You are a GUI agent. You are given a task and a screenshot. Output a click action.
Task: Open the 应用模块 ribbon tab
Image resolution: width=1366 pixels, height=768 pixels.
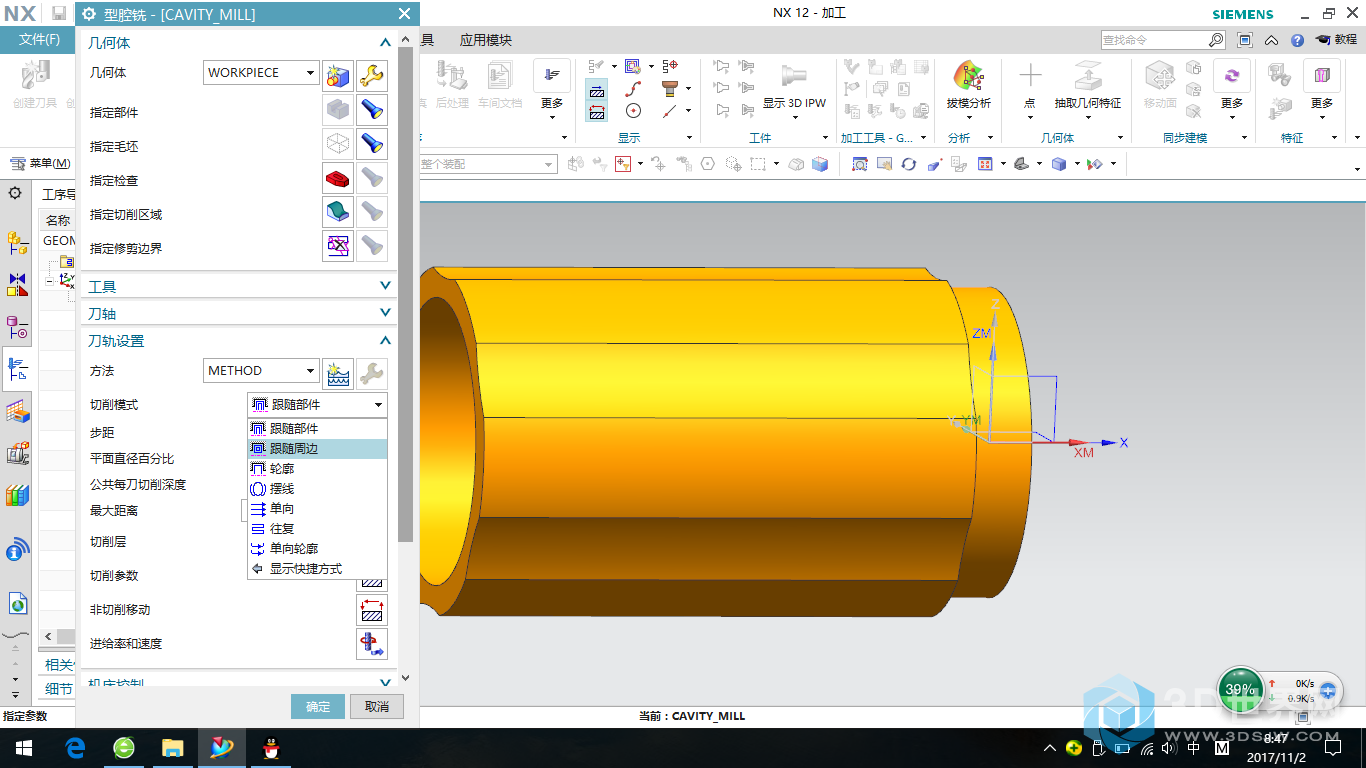click(486, 40)
